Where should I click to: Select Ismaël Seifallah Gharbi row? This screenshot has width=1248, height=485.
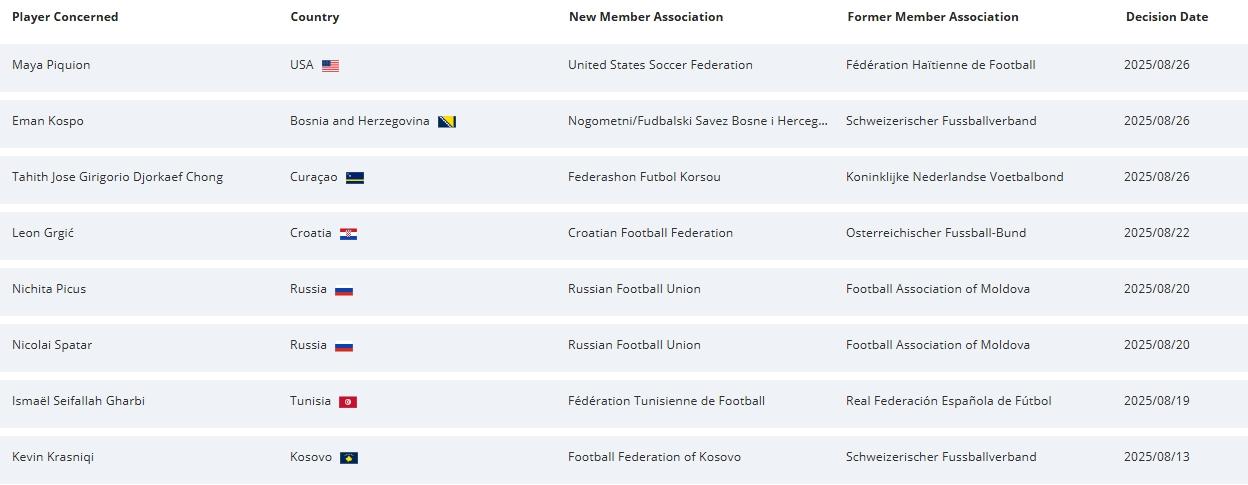click(x=624, y=404)
